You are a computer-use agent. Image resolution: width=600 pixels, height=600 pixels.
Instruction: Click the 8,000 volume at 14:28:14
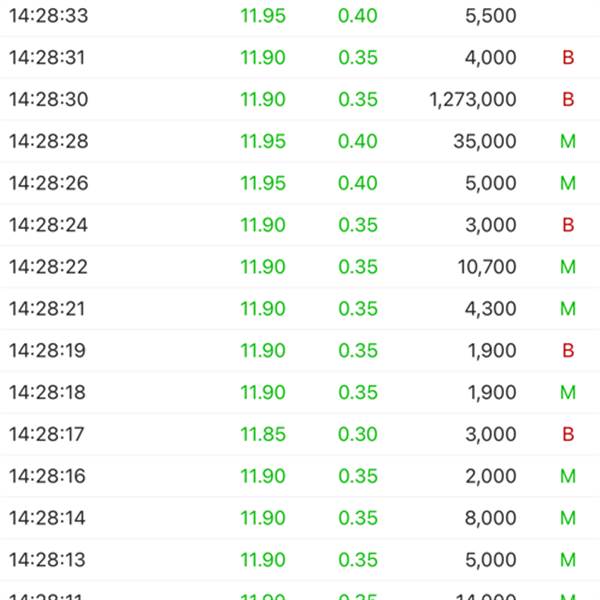(491, 518)
